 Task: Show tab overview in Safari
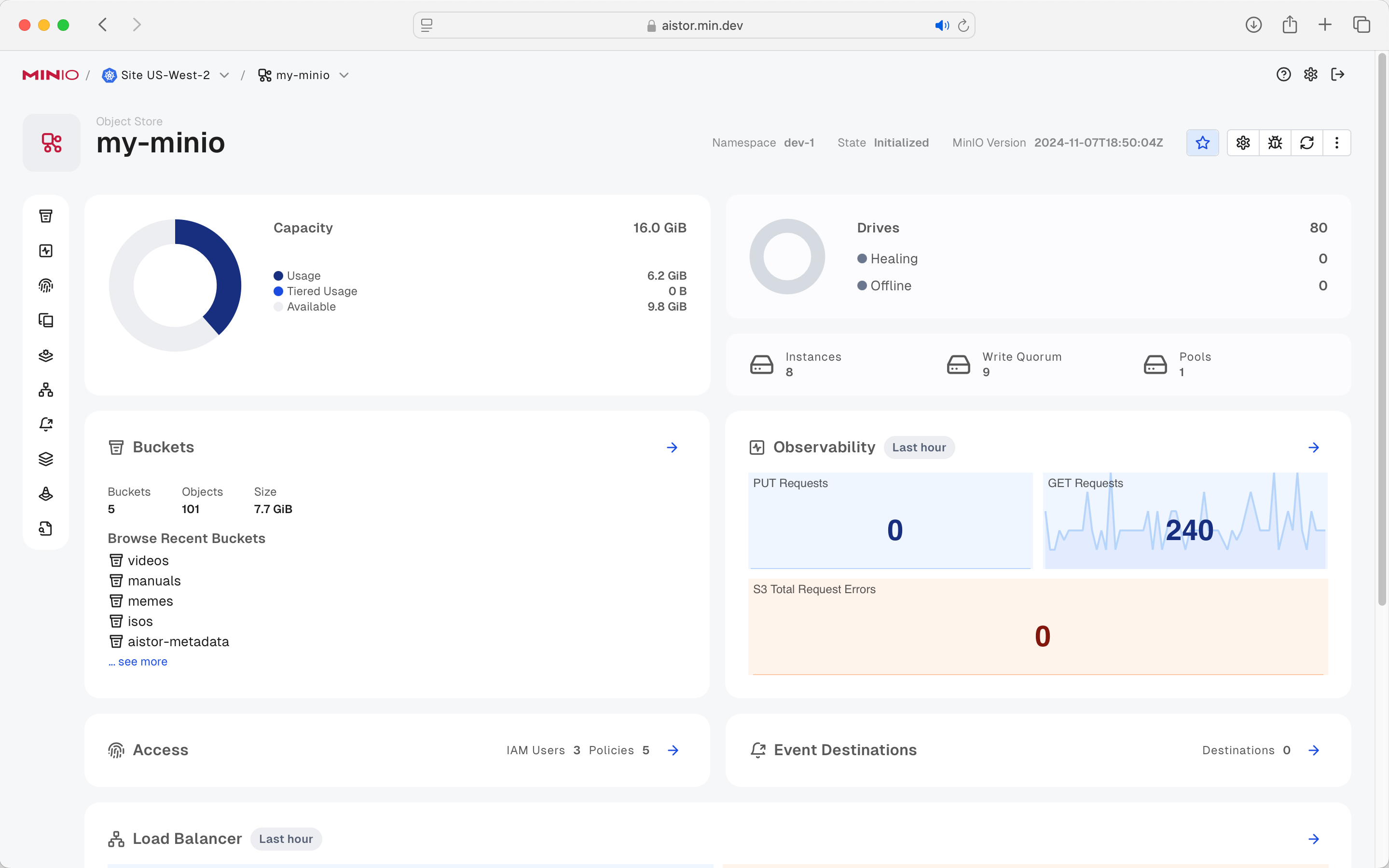coord(1361,25)
